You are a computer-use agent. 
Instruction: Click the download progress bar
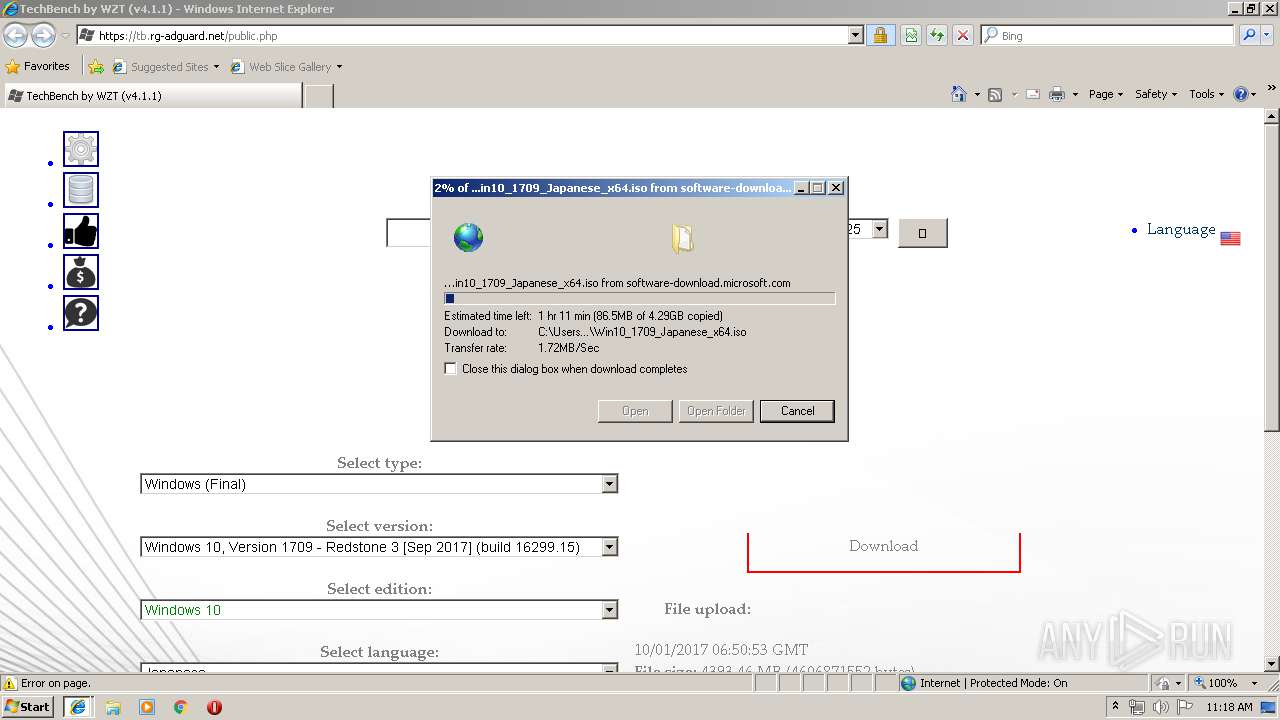click(x=639, y=298)
